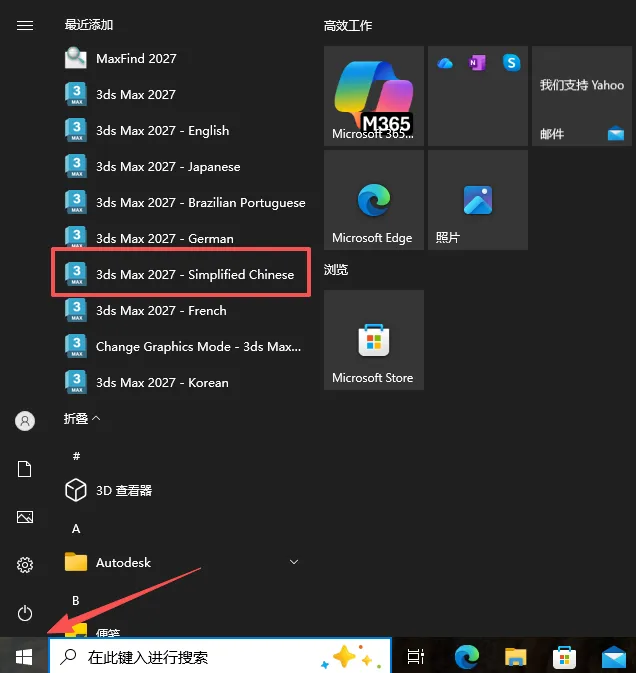
Task: Open OneDrive icon in tile group
Action: [445, 64]
